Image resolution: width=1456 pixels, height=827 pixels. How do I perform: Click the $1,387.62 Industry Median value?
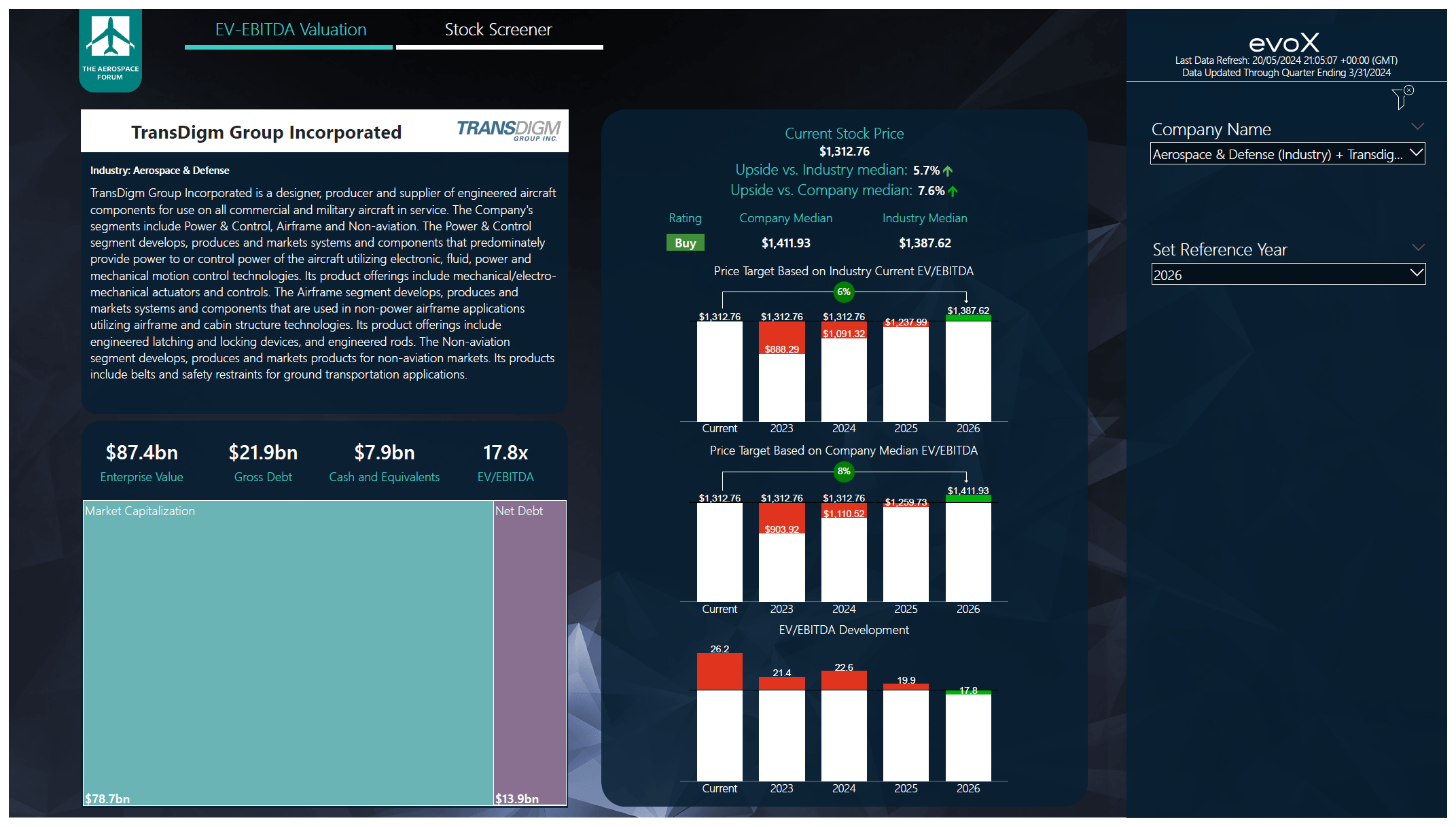pos(925,243)
